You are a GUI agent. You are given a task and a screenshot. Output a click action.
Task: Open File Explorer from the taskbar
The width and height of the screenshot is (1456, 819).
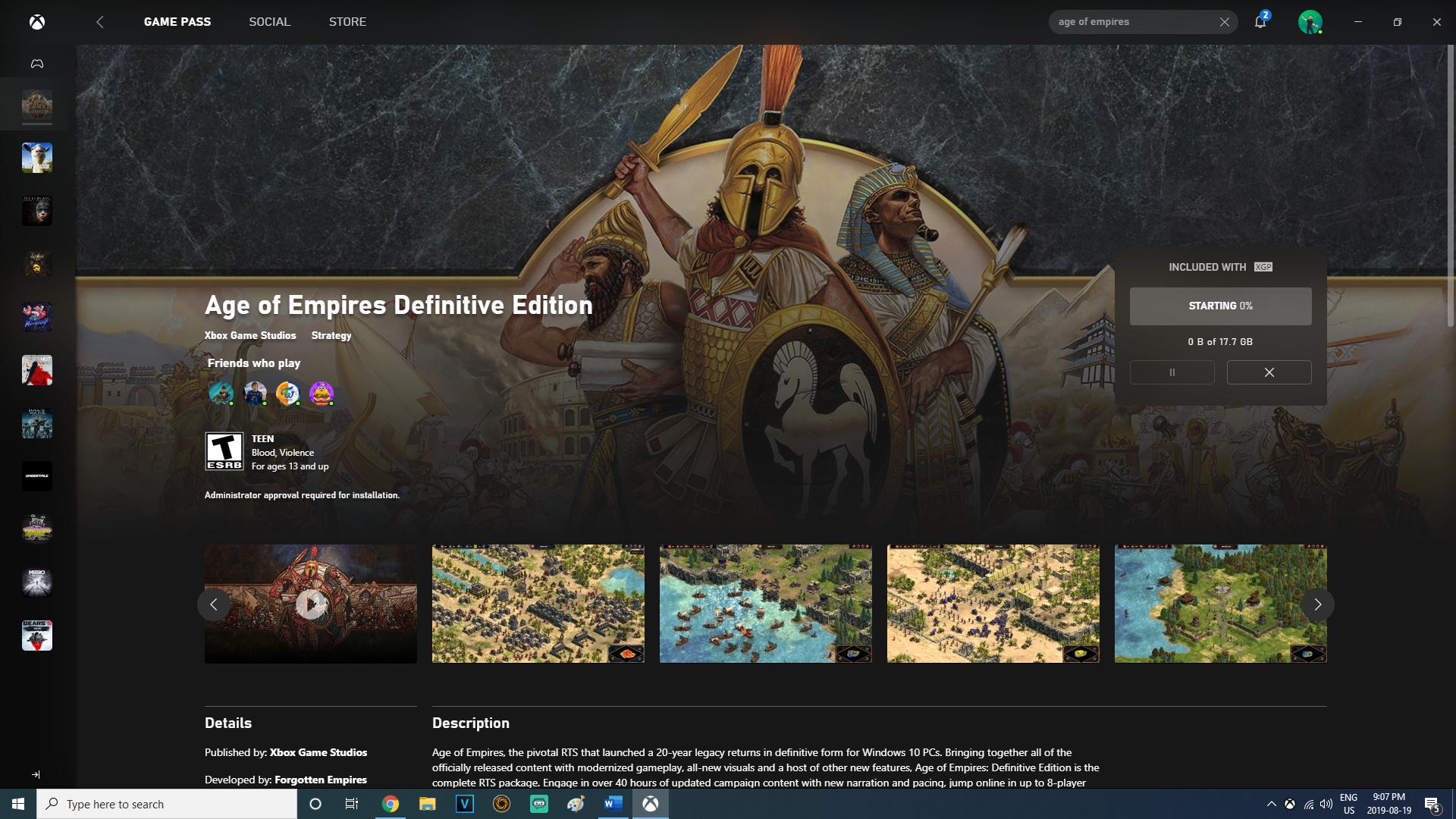coord(427,804)
